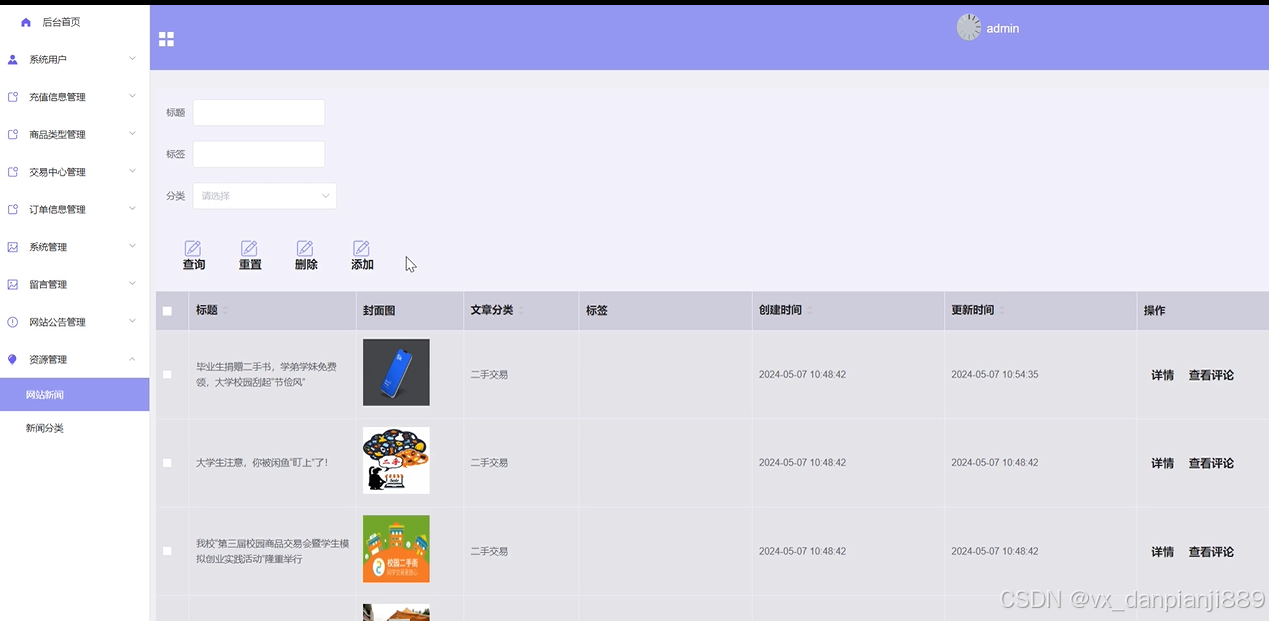Sort by 更新时间 column sort arrows

click(x=1002, y=311)
